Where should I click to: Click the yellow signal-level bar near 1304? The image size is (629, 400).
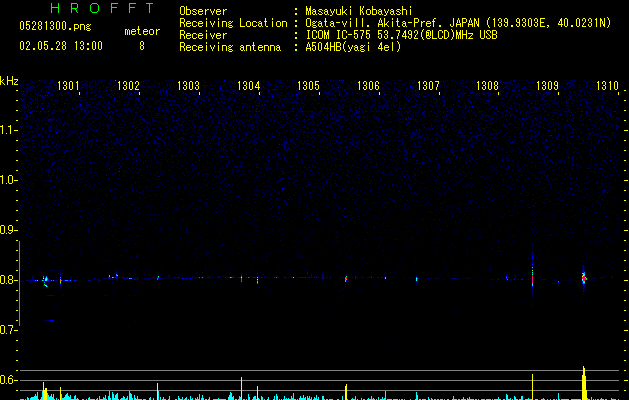[241, 388]
